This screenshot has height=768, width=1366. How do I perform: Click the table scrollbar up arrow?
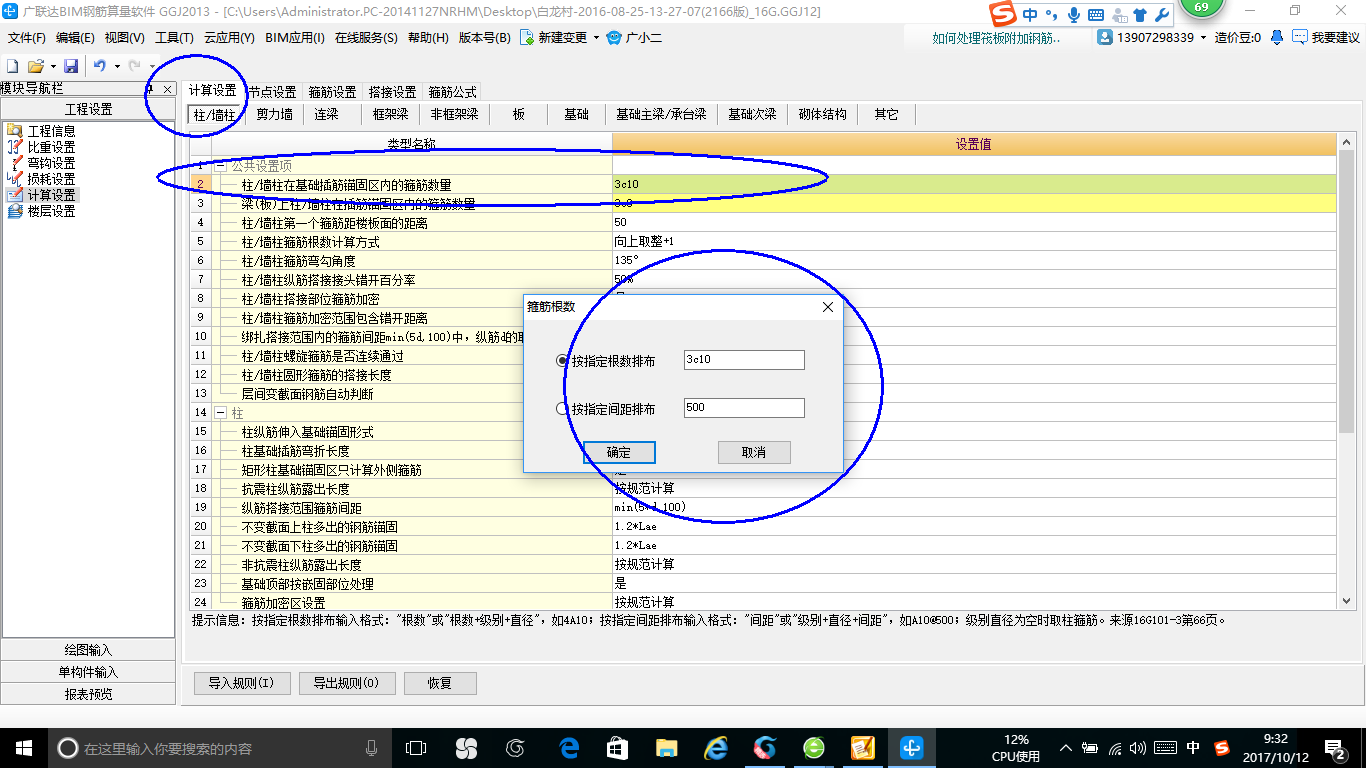1346,143
